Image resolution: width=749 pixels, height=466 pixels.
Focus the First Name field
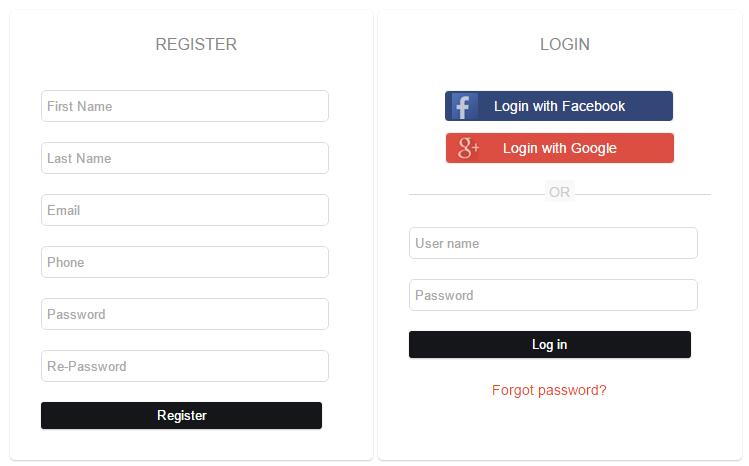click(185, 106)
